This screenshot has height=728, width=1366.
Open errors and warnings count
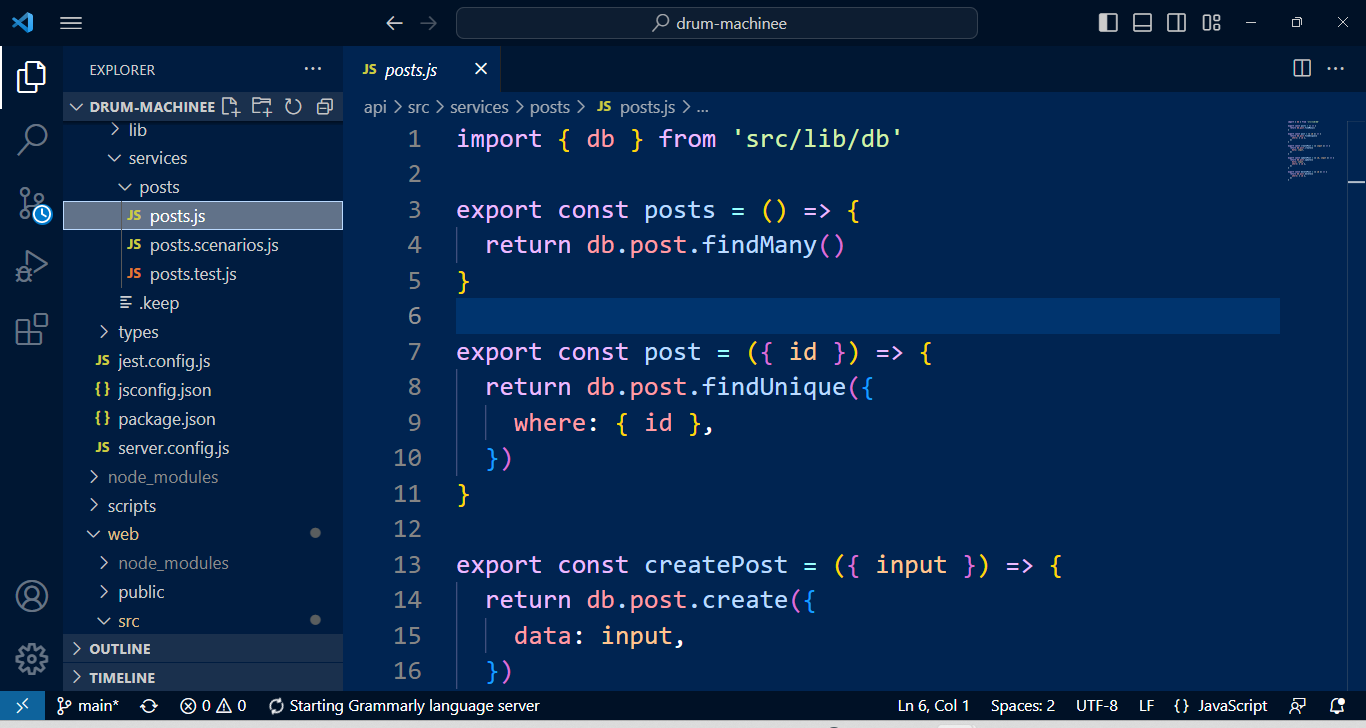[x=213, y=705]
